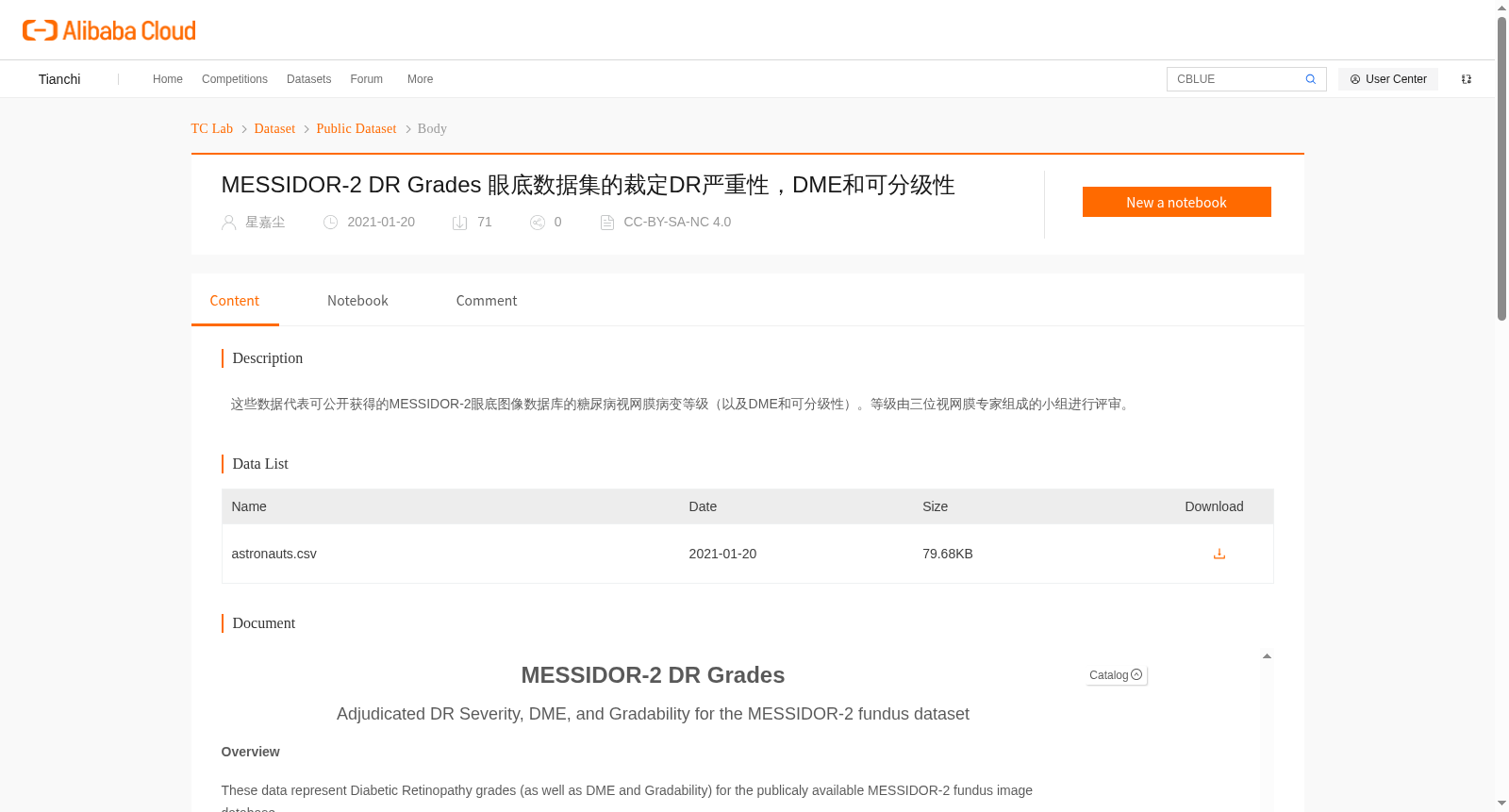This screenshot has width=1509, height=812.
Task: Click the Data List section heading
Action: click(260, 464)
